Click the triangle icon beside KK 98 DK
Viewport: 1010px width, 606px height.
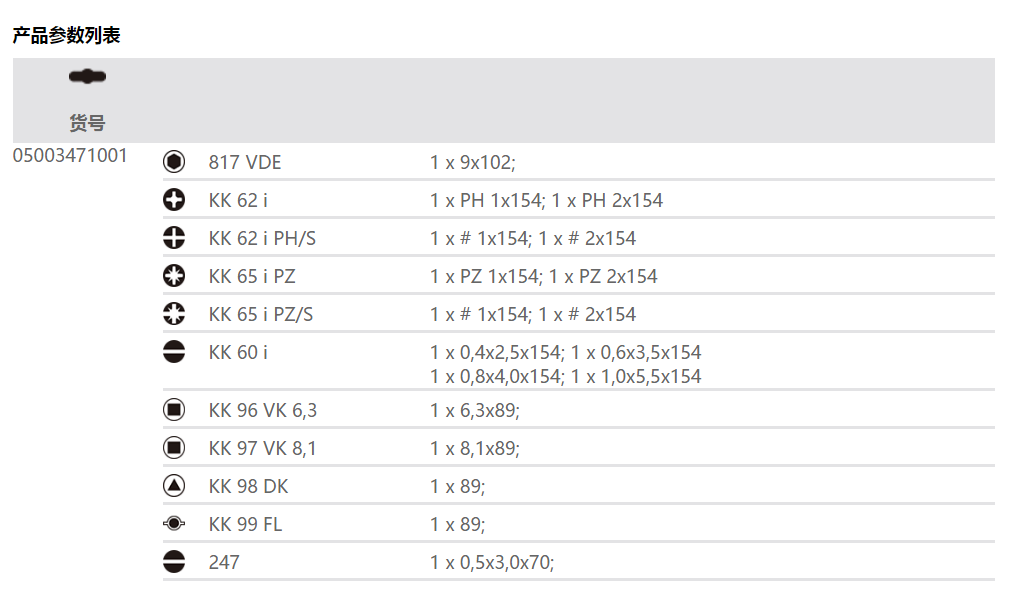click(x=174, y=486)
